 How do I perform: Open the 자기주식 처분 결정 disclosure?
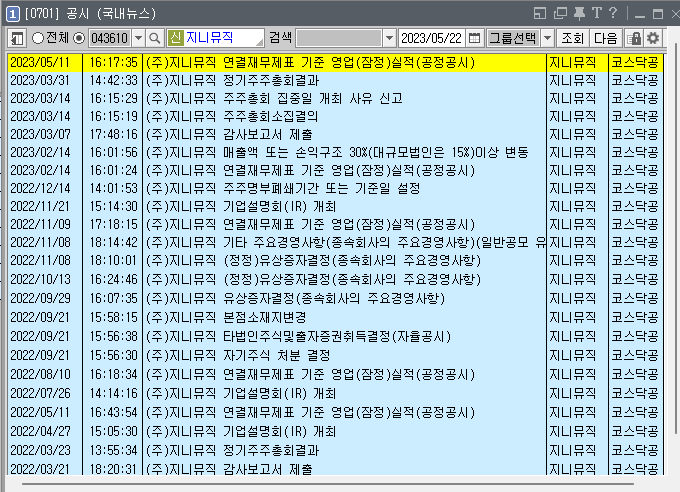(335, 355)
